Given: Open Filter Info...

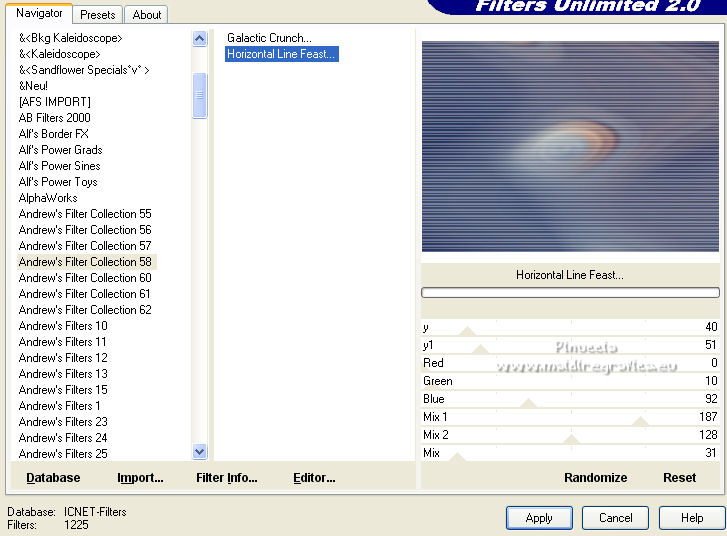Looking at the screenshot, I should (226, 478).
